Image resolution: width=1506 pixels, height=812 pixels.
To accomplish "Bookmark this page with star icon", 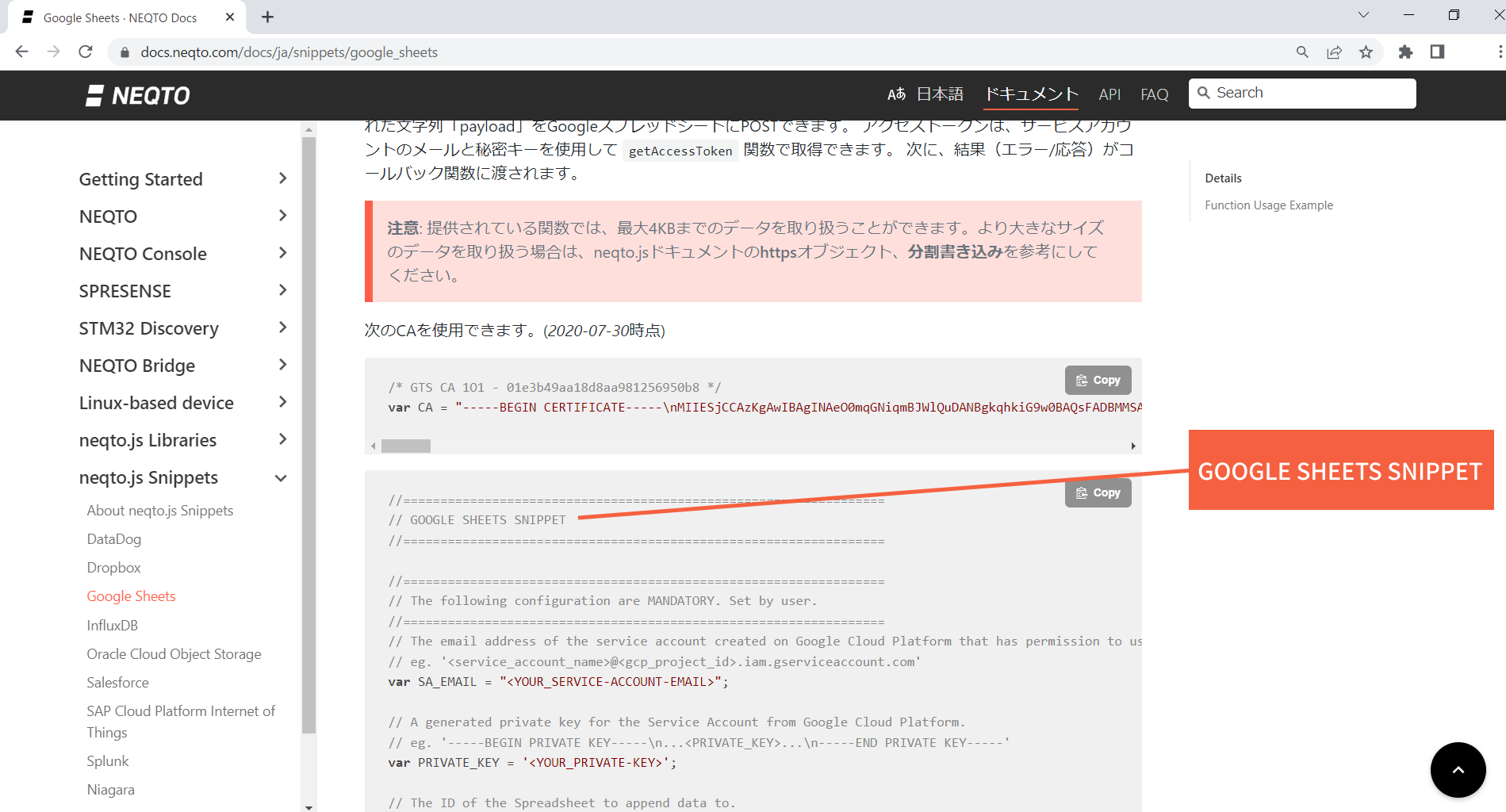I will tap(1366, 52).
